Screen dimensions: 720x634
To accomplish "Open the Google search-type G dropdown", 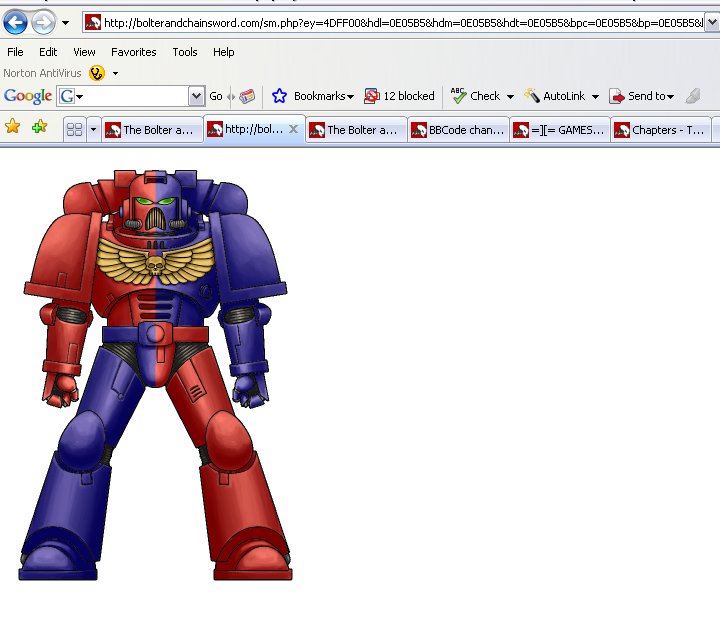I will click(x=71, y=96).
